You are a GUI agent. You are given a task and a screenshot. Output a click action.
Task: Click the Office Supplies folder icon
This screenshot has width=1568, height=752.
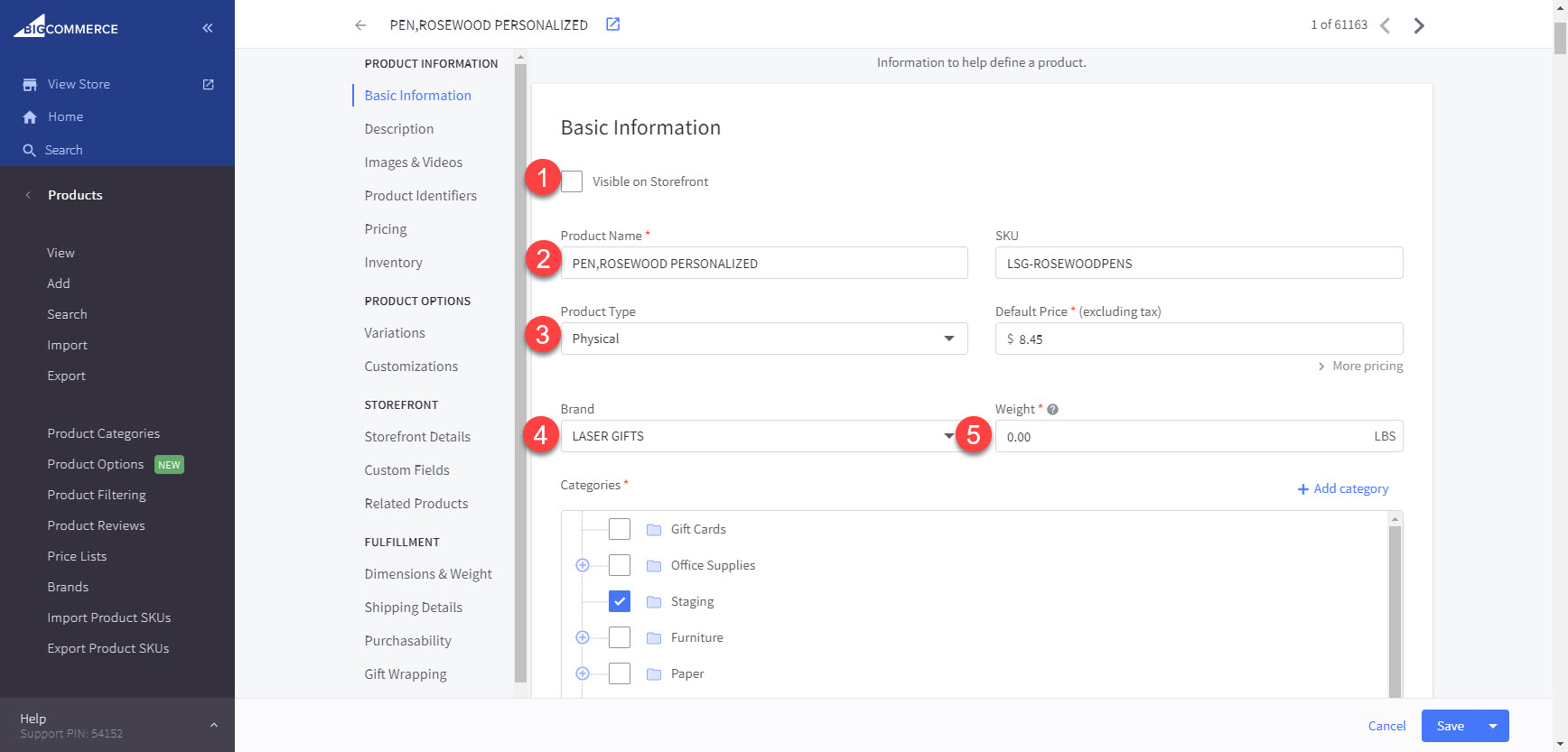(654, 565)
